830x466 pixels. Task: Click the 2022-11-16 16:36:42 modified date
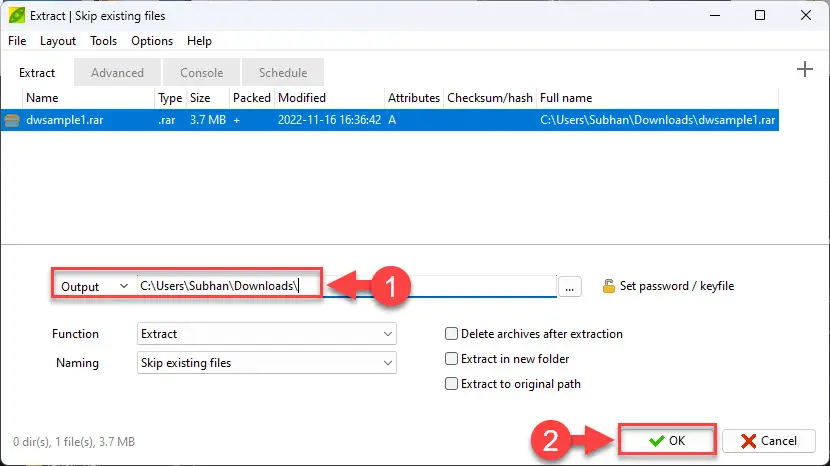click(x=329, y=120)
